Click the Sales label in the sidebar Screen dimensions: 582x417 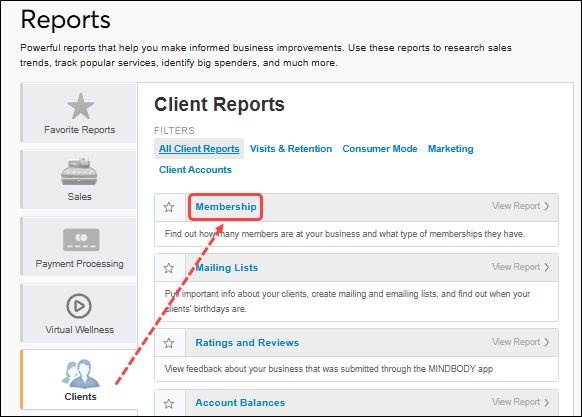(x=79, y=196)
